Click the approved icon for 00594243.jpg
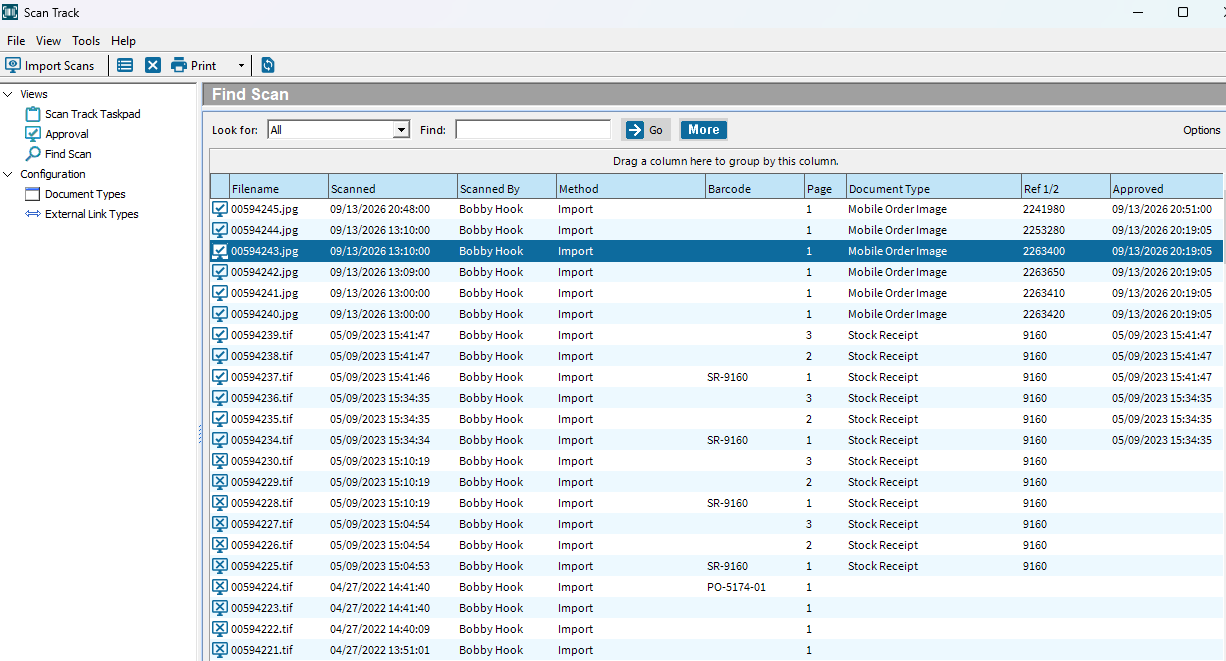 coord(220,251)
